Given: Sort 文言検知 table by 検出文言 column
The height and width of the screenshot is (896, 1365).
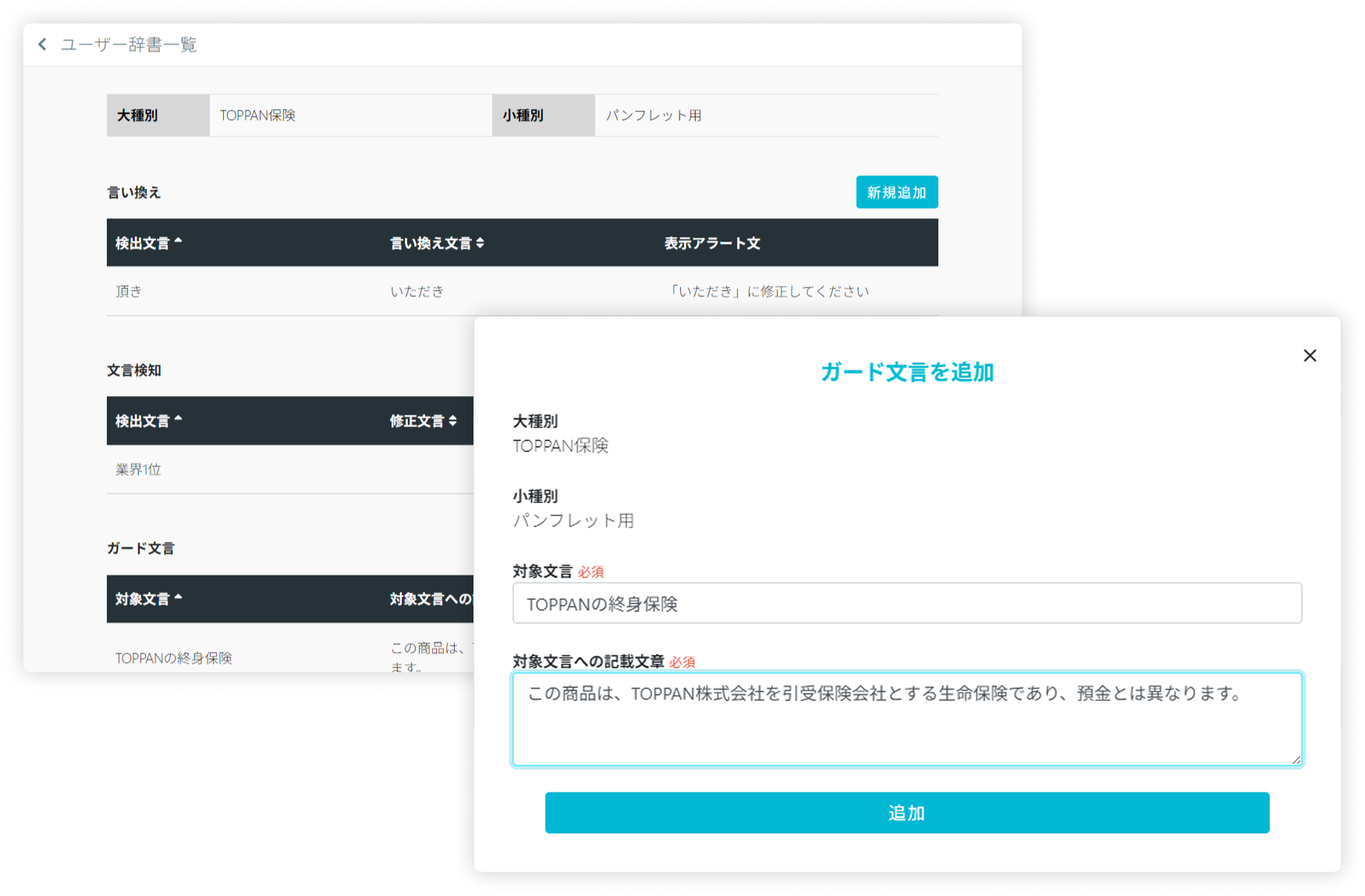Looking at the screenshot, I should (148, 421).
